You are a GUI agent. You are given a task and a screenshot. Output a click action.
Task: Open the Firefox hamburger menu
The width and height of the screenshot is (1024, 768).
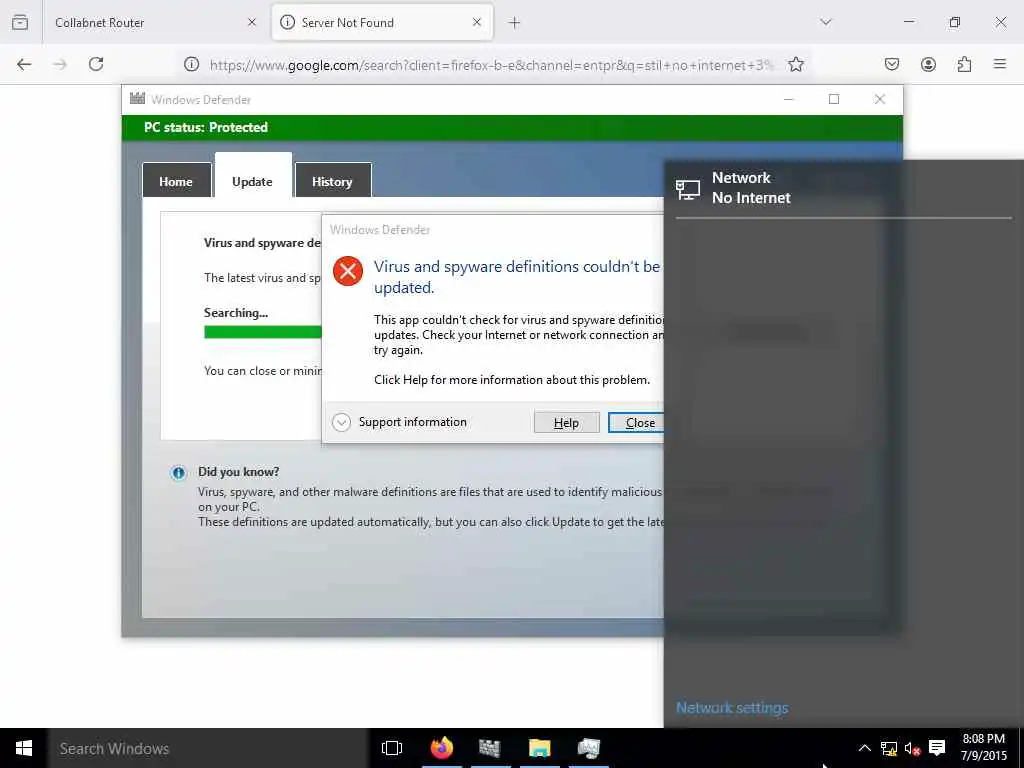[x=1000, y=64]
